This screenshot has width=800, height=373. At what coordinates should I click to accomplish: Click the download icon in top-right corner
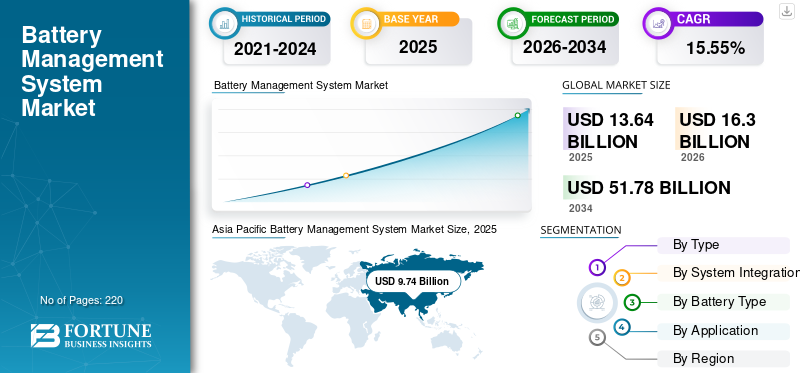[786, 11]
